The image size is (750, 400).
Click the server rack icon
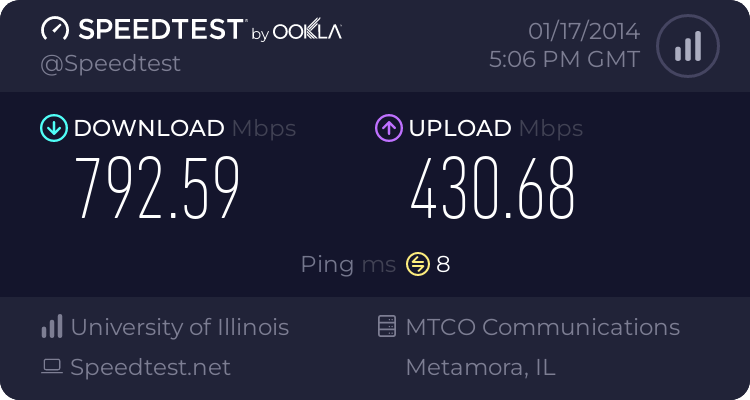[x=387, y=326]
